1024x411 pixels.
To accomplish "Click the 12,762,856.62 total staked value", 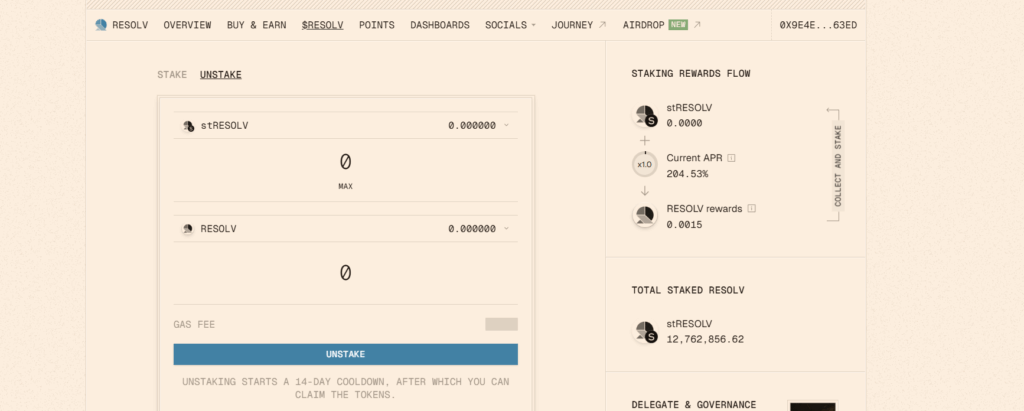I will tap(705, 339).
